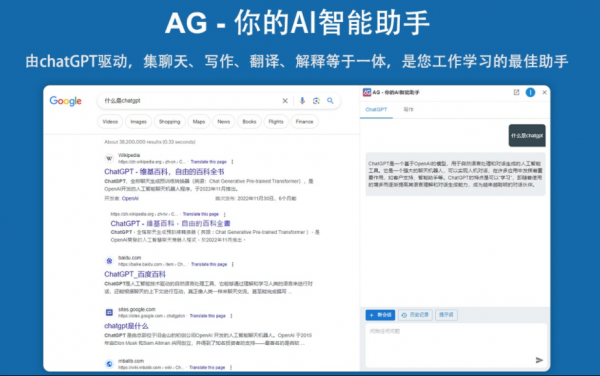This screenshot has height=376, width=600.
Task: Open the ChatGPT_百度百科 result
Action: pos(135,274)
